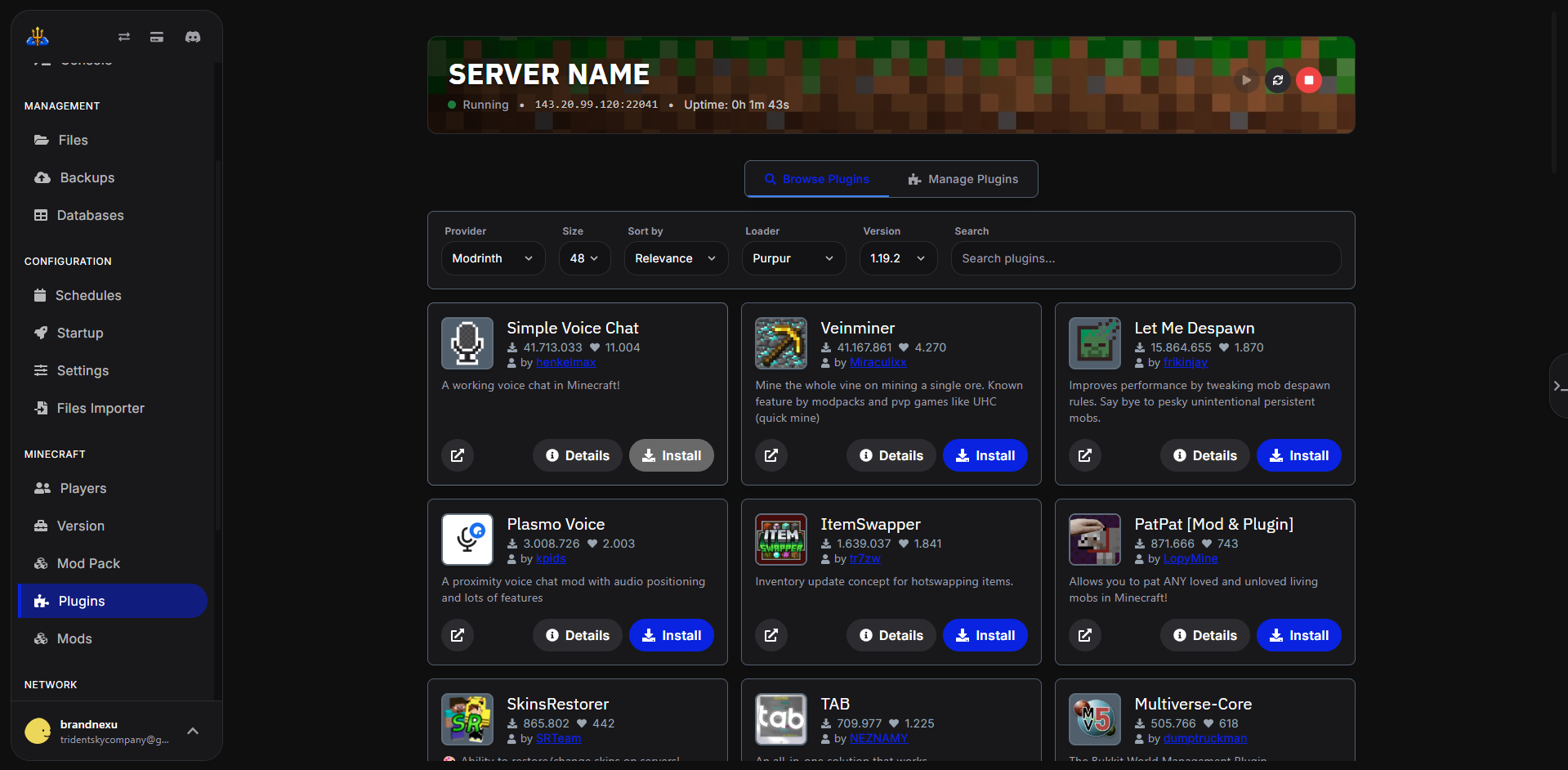Open the Loader dropdown showing Purpur
The width and height of the screenshot is (1568, 770).
[793, 258]
